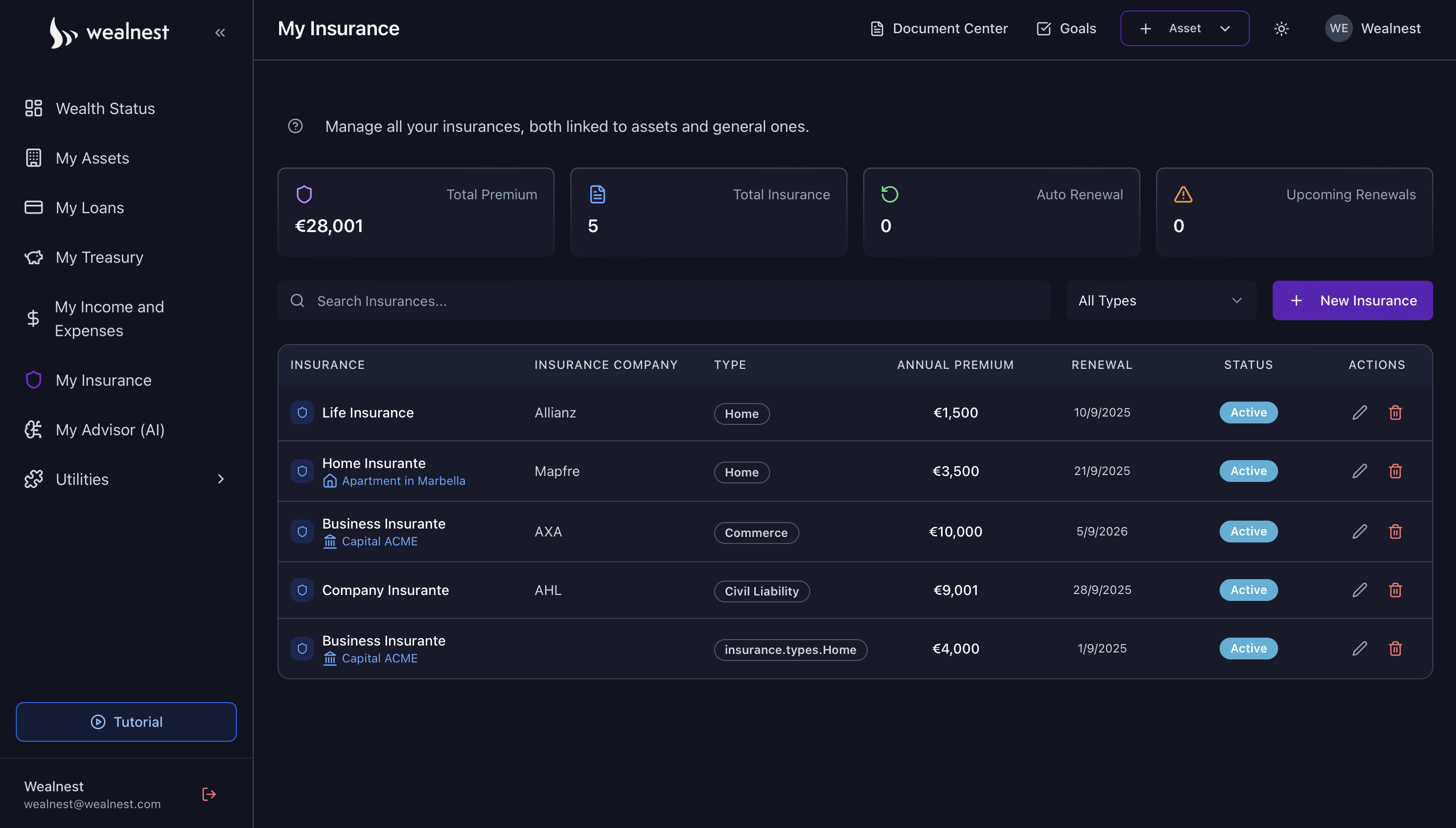Select My Advisor (AI) brain icon
The width and height of the screenshot is (1456, 828).
110,429
